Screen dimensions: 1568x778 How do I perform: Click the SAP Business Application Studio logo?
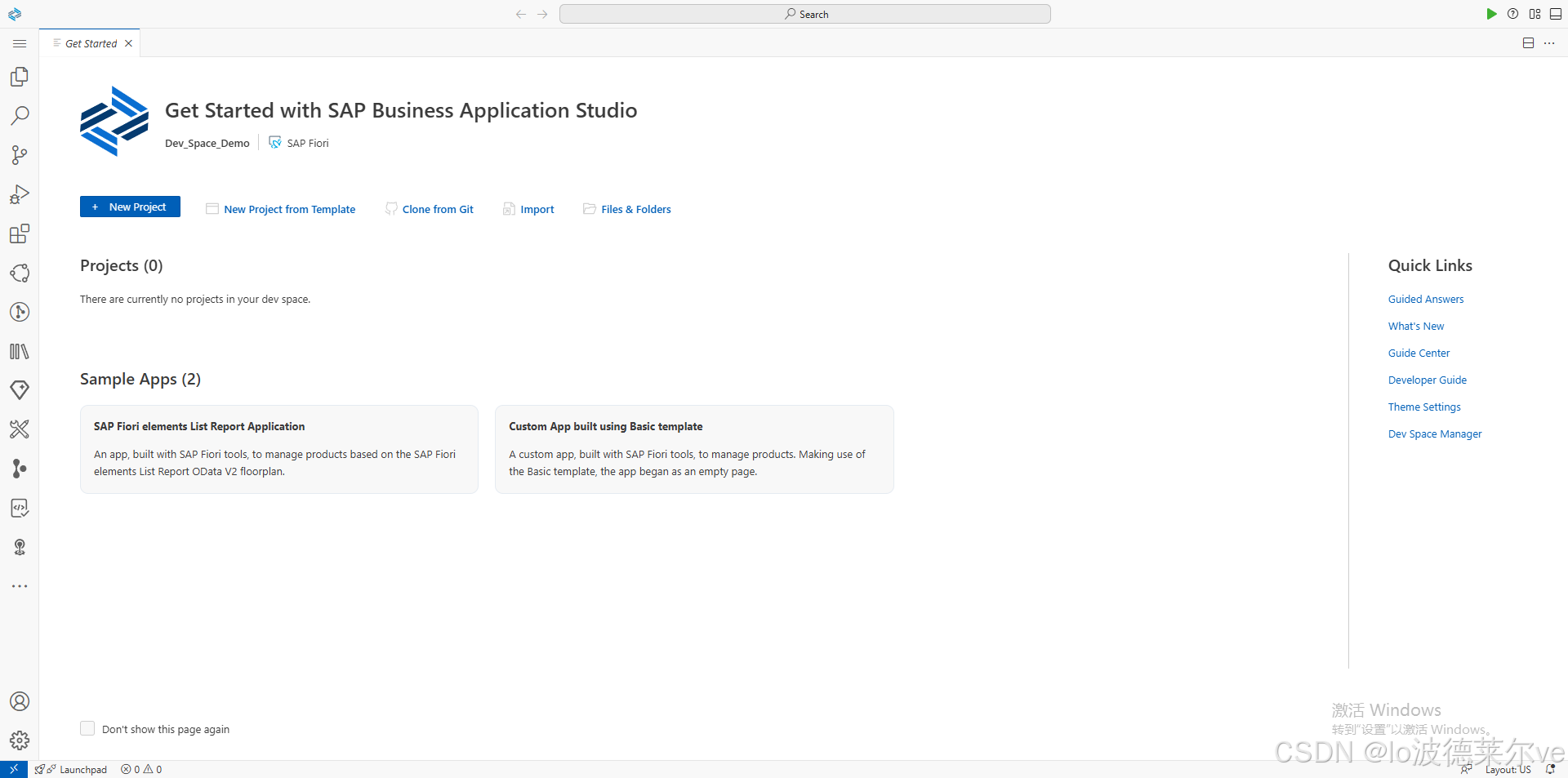(x=114, y=121)
